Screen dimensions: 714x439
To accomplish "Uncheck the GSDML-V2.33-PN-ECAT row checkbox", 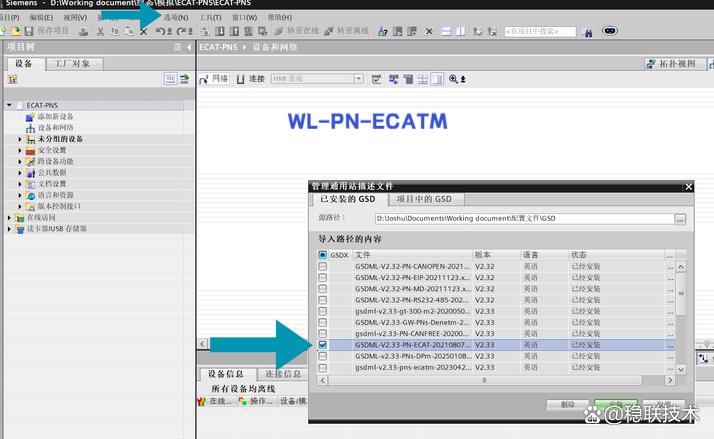I will [322, 345].
